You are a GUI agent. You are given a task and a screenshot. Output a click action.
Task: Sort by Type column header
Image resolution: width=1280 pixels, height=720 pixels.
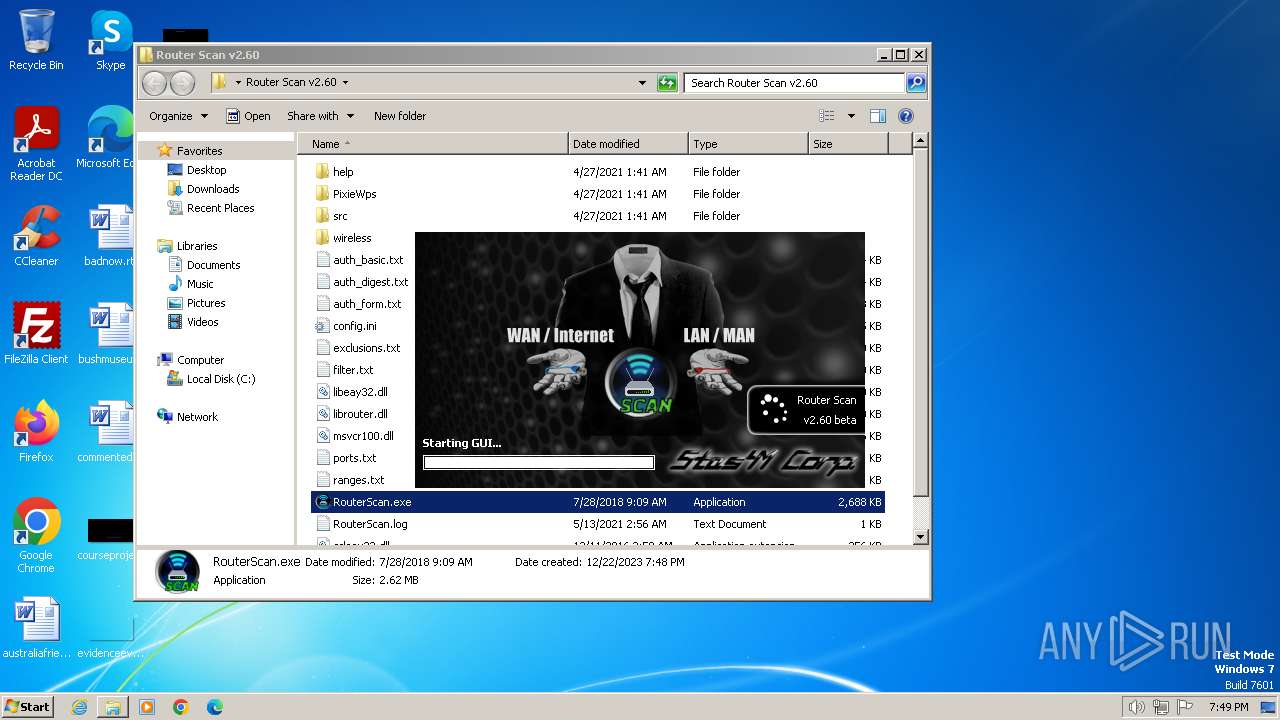pos(748,144)
